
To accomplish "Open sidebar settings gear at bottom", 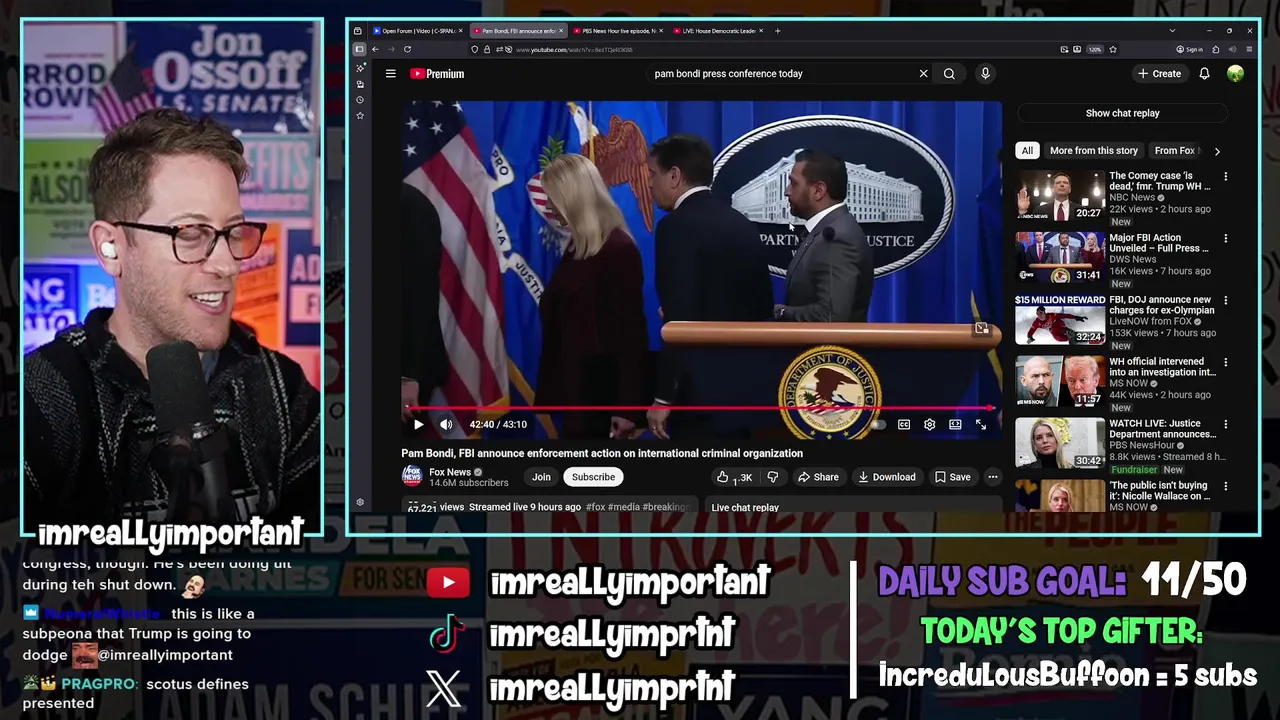I will [360, 502].
